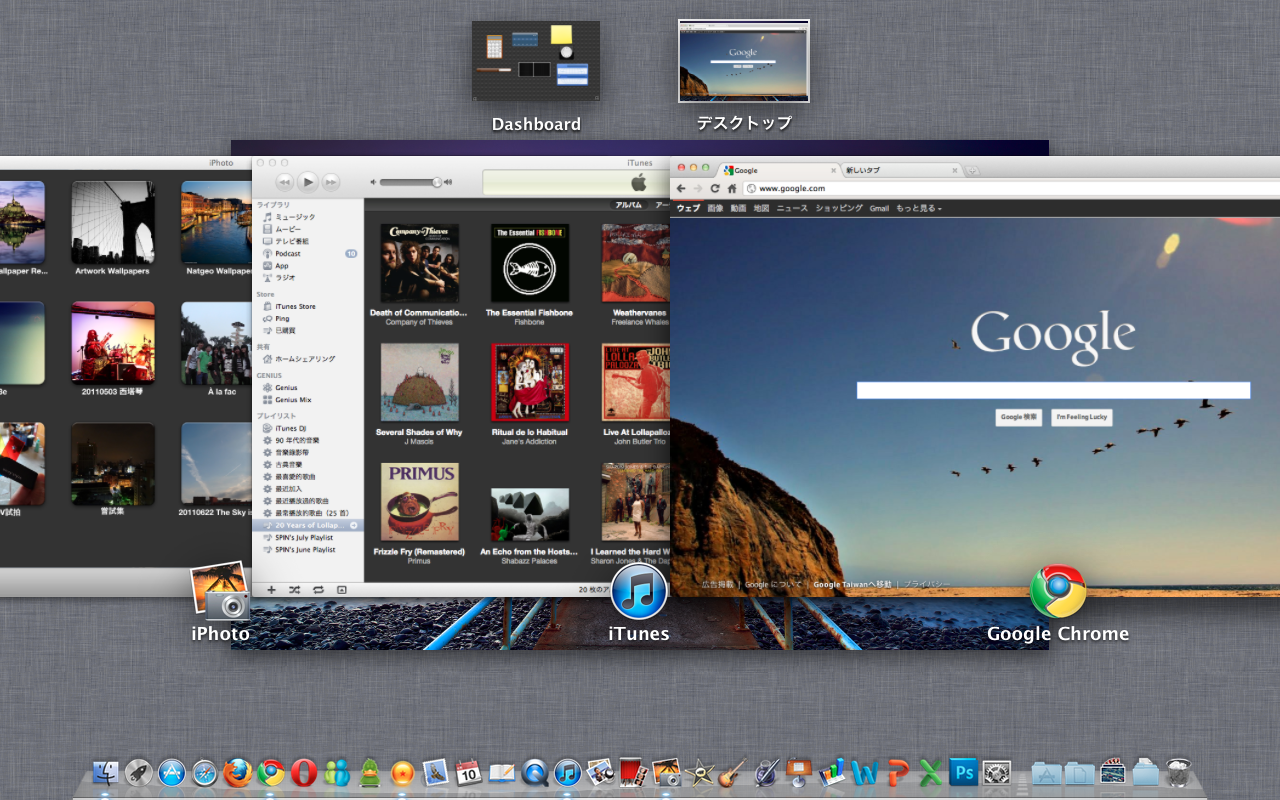
Task: Toggle shuffle in iTunes bottom bar
Action: click(294, 590)
